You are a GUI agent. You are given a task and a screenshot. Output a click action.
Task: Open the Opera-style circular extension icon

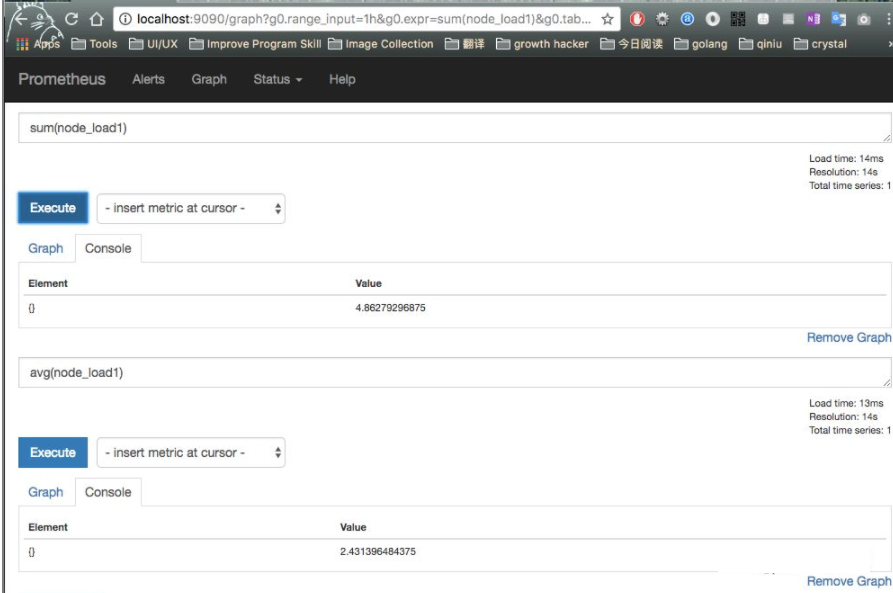pyautogui.click(x=712, y=18)
